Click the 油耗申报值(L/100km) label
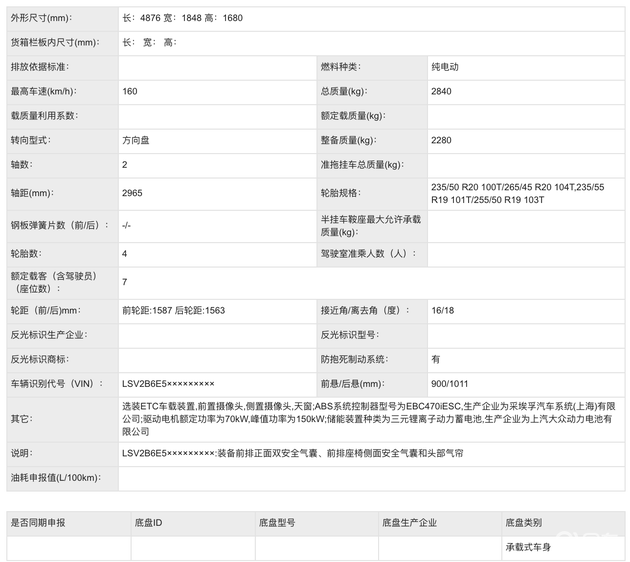This screenshot has width=630, height=562. click(x=55, y=478)
